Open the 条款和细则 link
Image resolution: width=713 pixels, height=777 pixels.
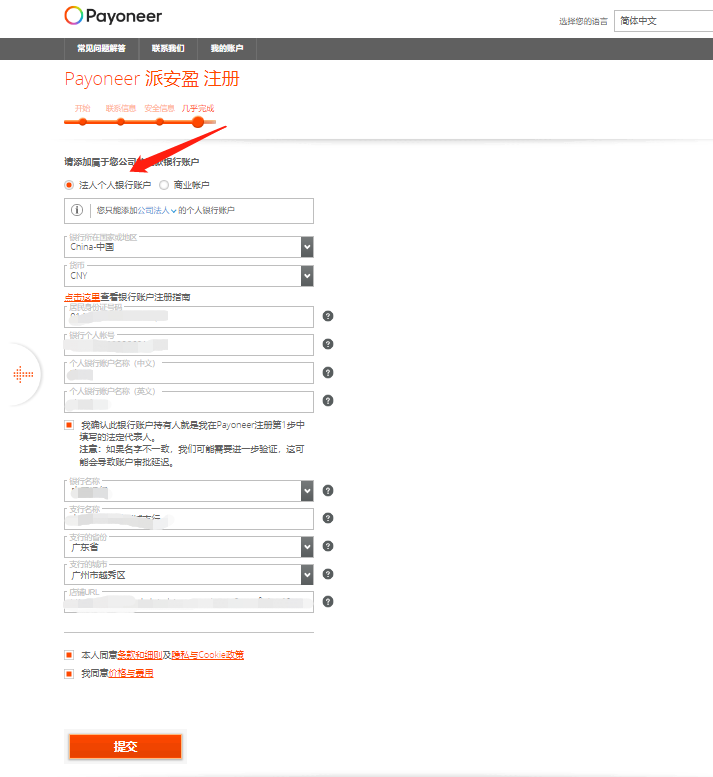(x=140, y=655)
